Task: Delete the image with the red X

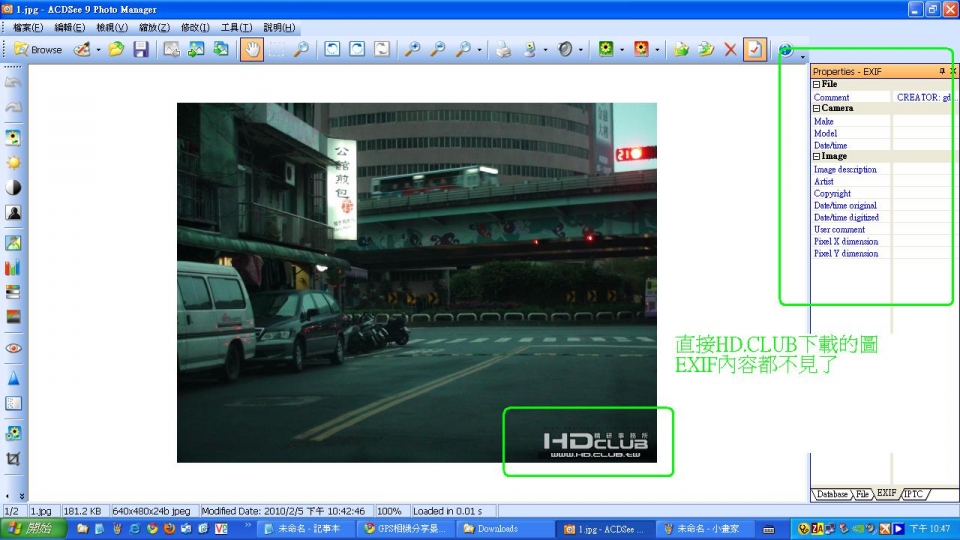Action: pos(730,50)
